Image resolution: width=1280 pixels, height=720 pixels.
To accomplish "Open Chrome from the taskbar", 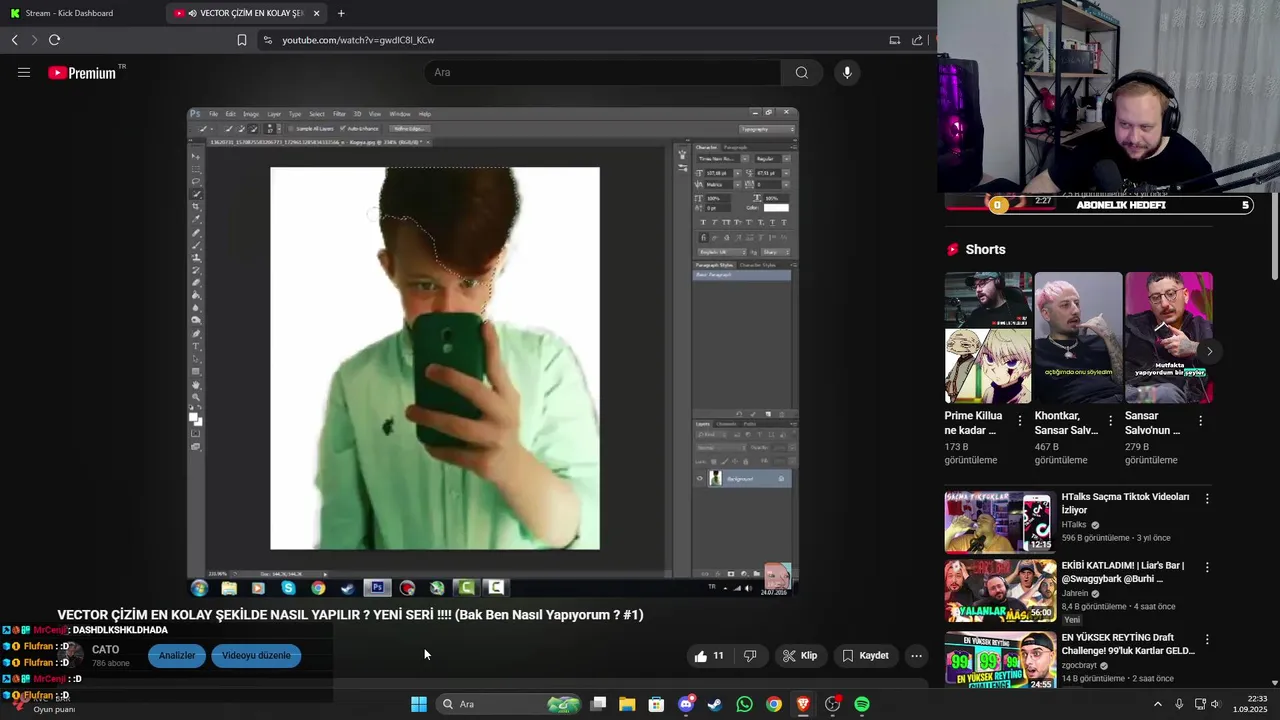I will [x=774, y=704].
